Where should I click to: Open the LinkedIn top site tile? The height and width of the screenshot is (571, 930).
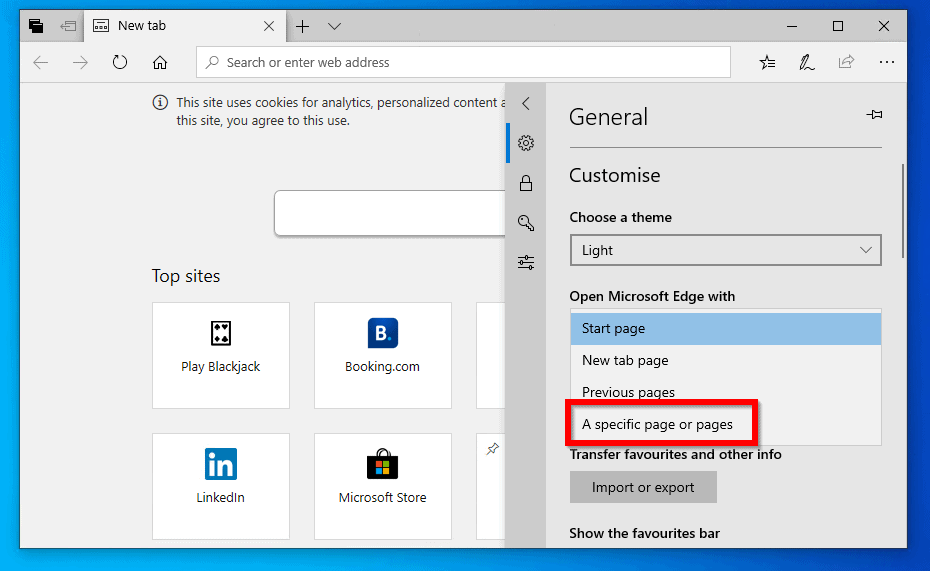tap(221, 486)
